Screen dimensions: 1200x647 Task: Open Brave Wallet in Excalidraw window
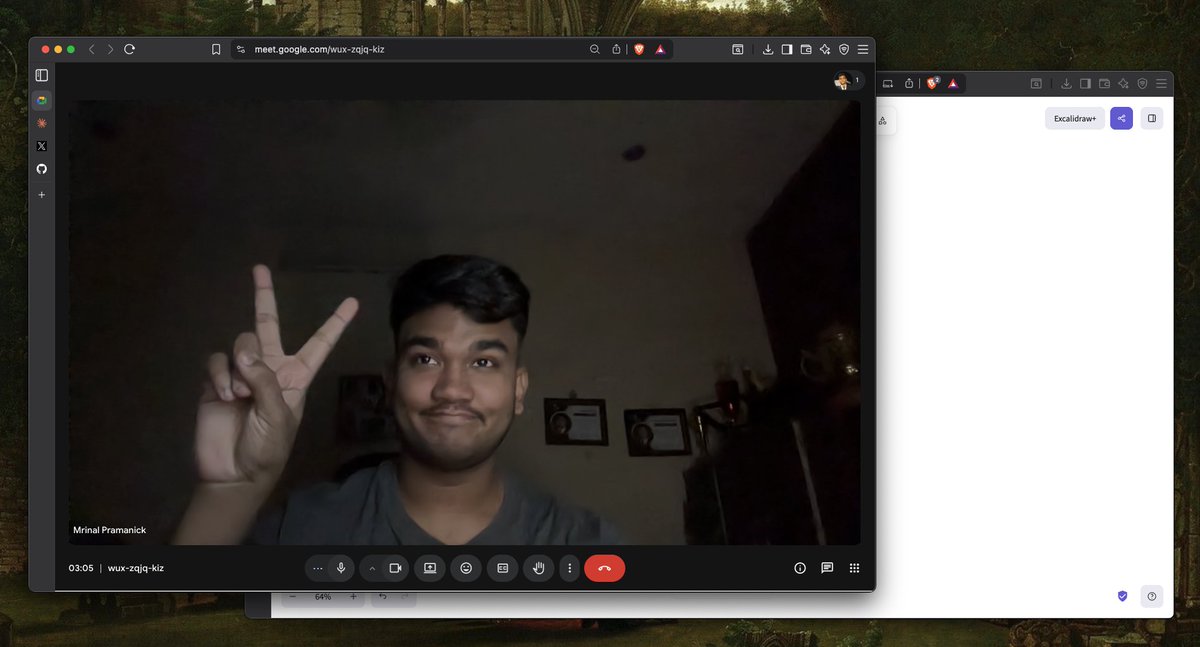1105,84
